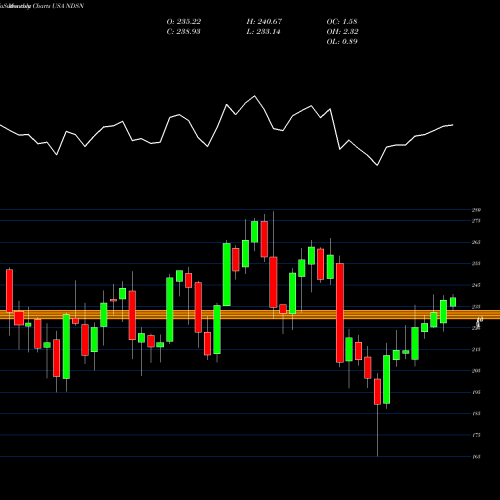Click the low price L: 233.14
This screenshot has width=500, height=500.
tap(263, 32)
